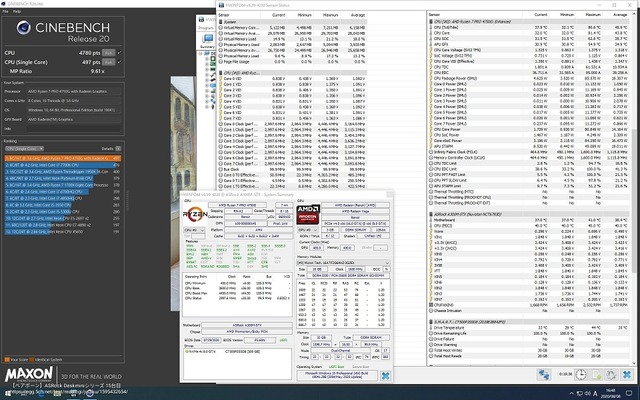Select the Ryzen Threadripper 1950X ranking entry
This screenshot has height=400, width=640.
tap(63, 172)
